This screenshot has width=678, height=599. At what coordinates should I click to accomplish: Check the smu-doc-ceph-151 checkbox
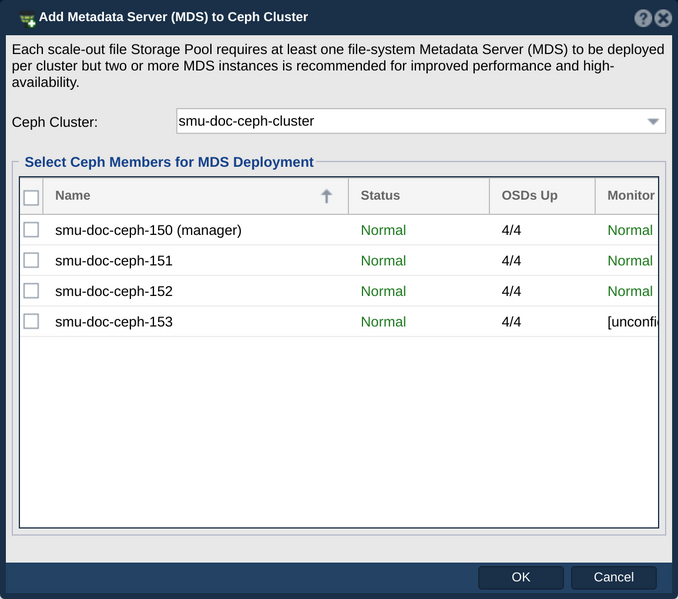[31, 260]
